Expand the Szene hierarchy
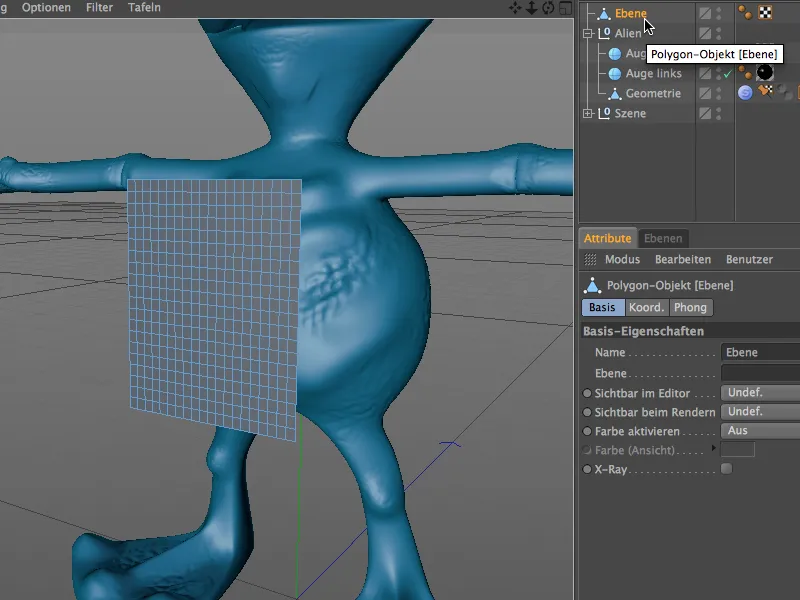 coord(588,113)
